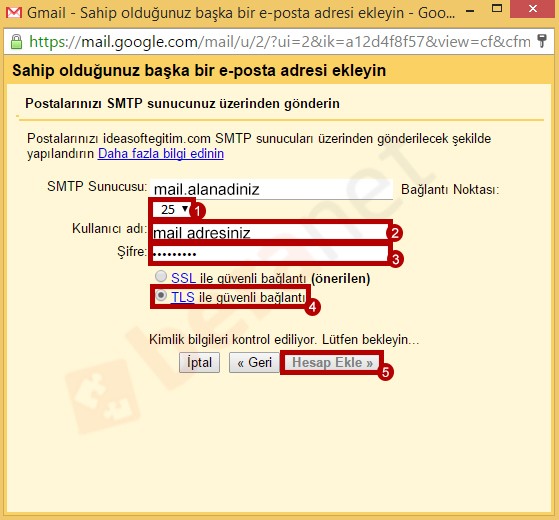The image size is (559, 520).
Task: Minimize the Gmail popup window
Action: coord(470,11)
